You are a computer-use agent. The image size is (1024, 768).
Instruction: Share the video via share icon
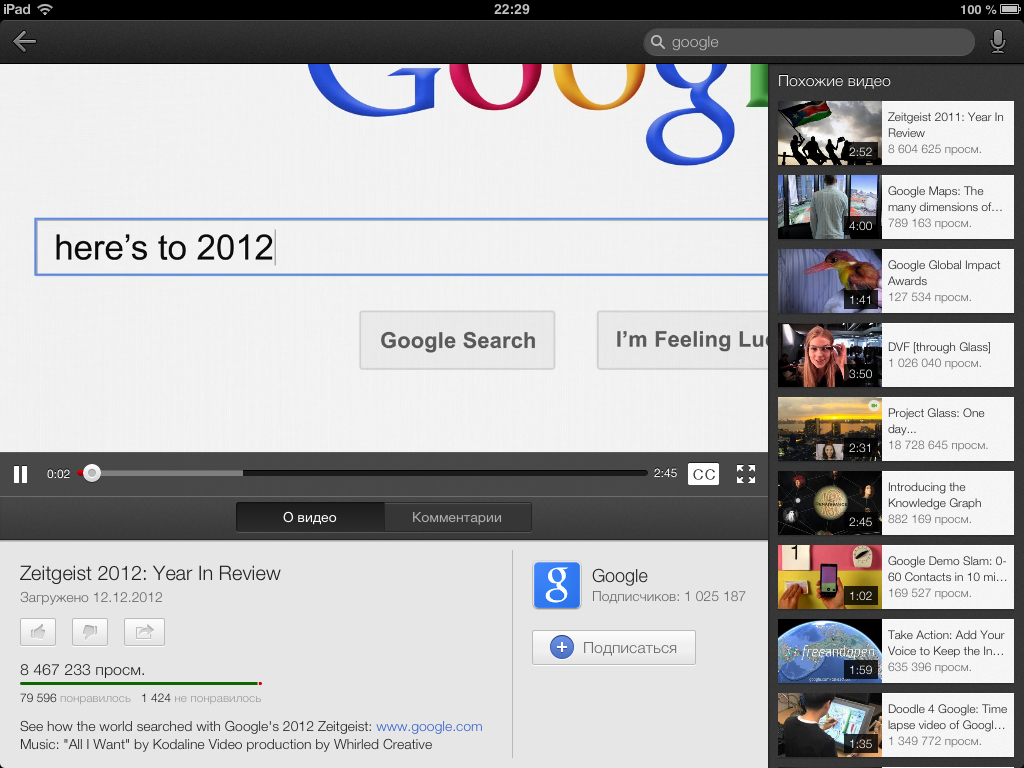point(144,632)
